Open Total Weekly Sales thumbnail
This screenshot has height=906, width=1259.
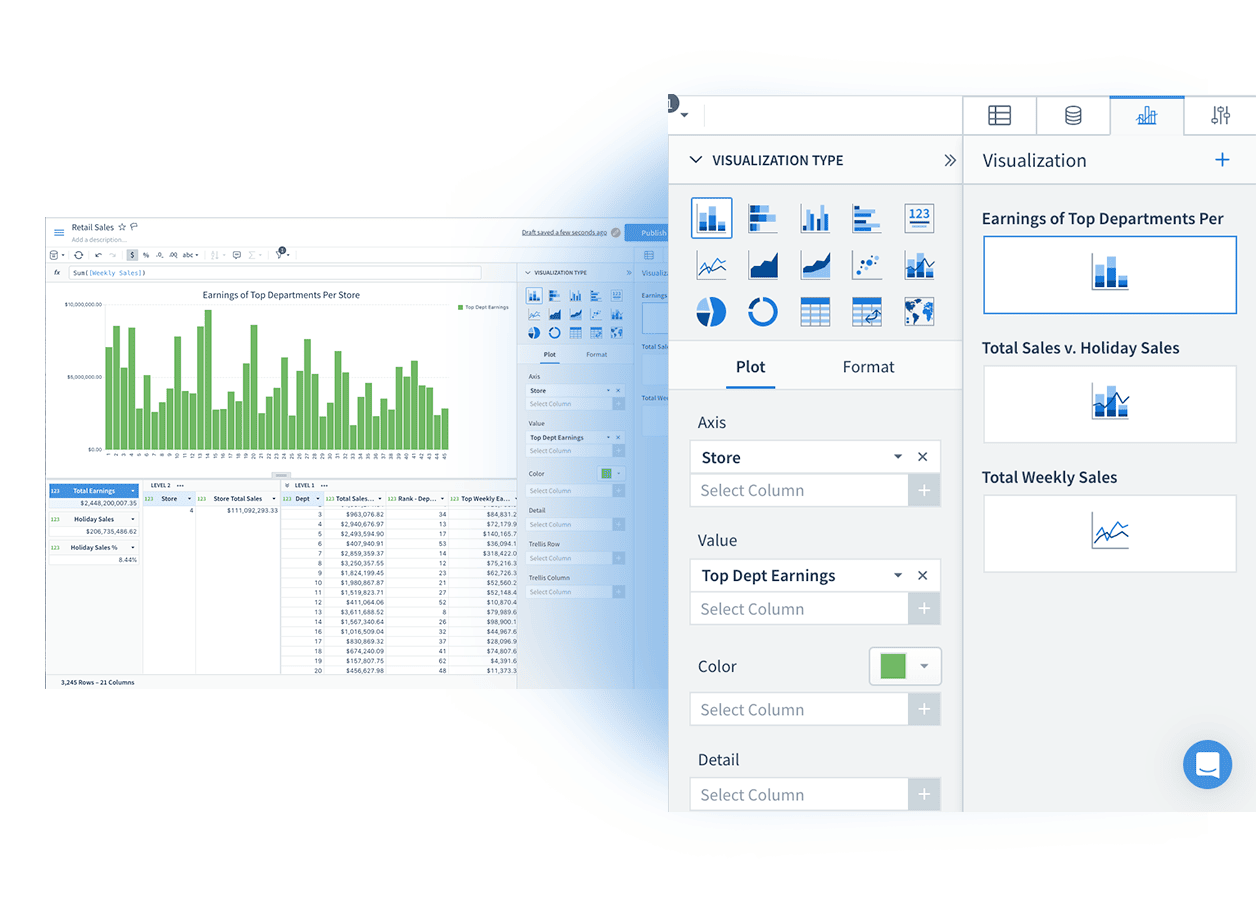[x=1110, y=533]
